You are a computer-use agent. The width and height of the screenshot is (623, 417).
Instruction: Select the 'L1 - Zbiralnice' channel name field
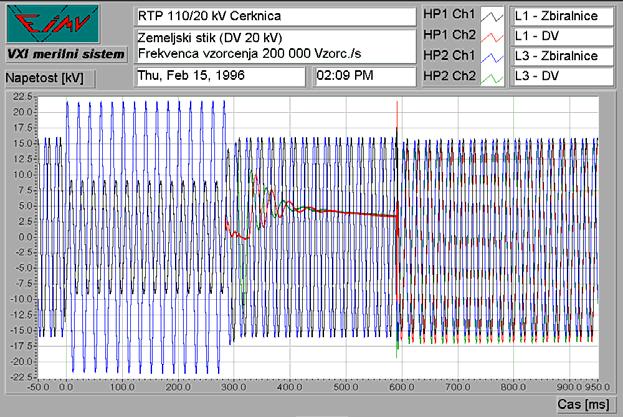click(x=562, y=16)
